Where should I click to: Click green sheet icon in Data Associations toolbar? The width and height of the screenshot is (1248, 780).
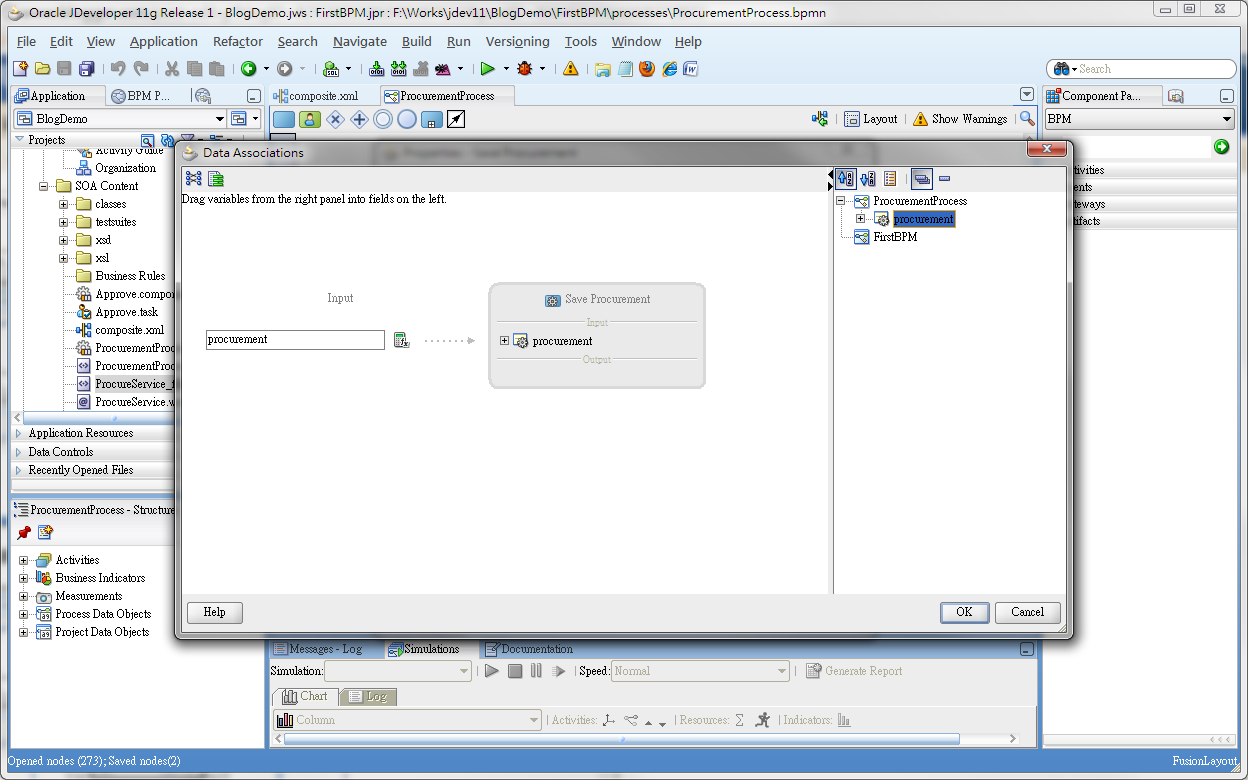point(216,179)
